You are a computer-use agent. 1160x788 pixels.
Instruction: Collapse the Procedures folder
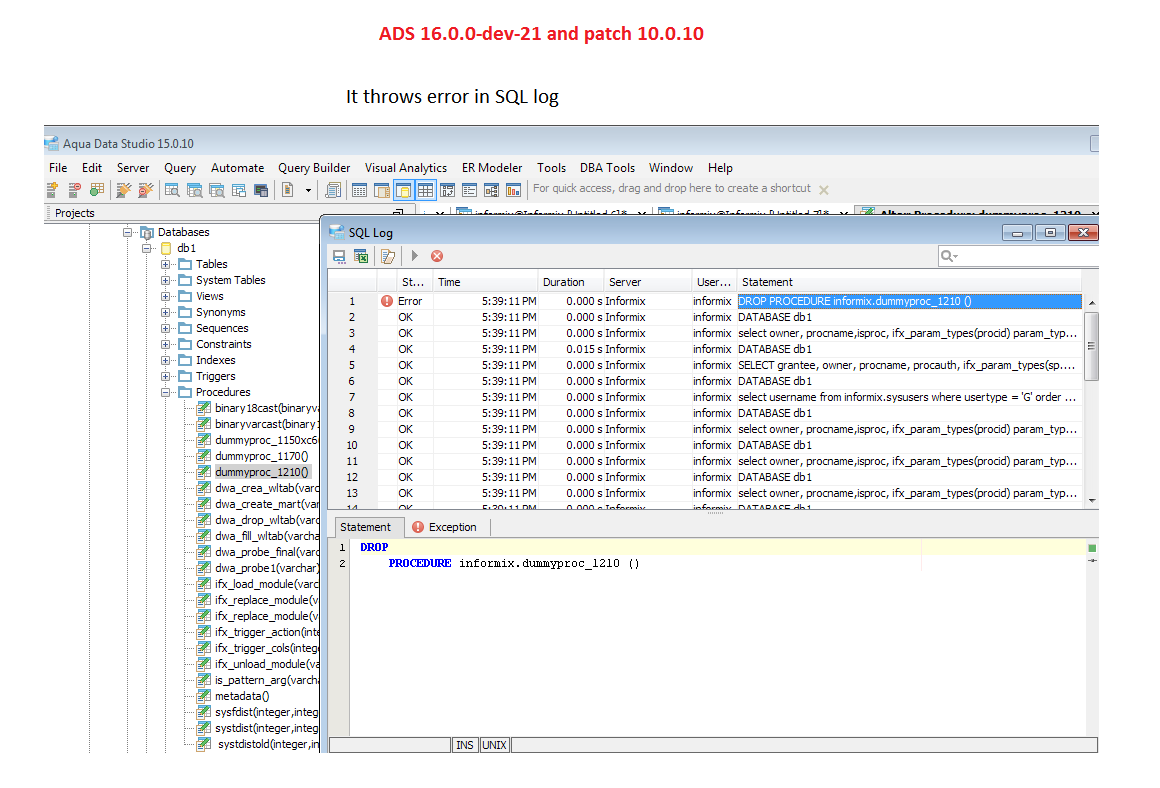click(x=166, y=392)
